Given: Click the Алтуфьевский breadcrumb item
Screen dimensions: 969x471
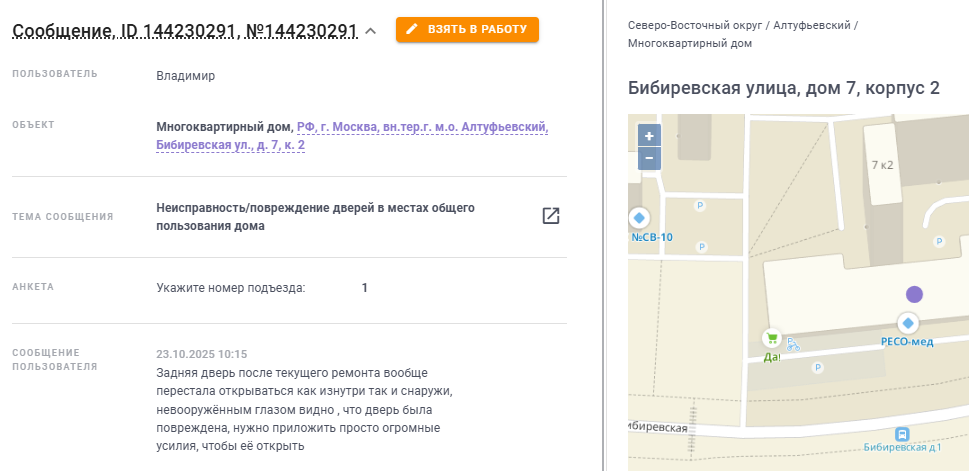Looking at the screenshot, I should pyautogui.click(x=811, y=23).
